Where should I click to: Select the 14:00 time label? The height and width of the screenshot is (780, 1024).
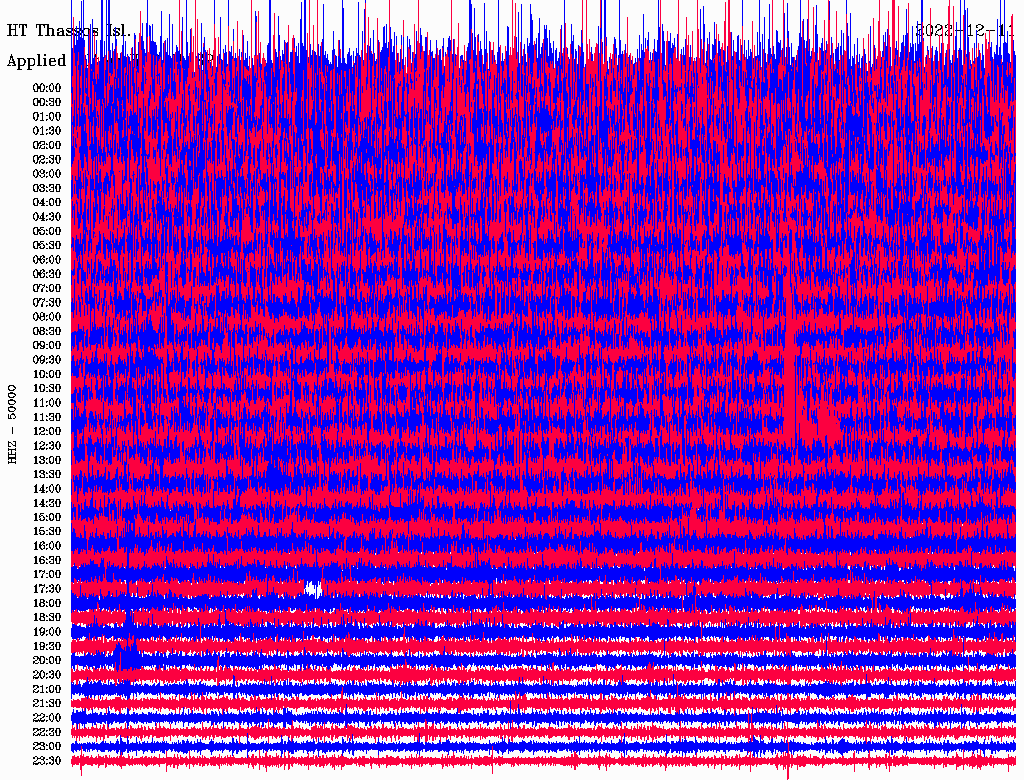pyautogui.click(x=47, y=489)
